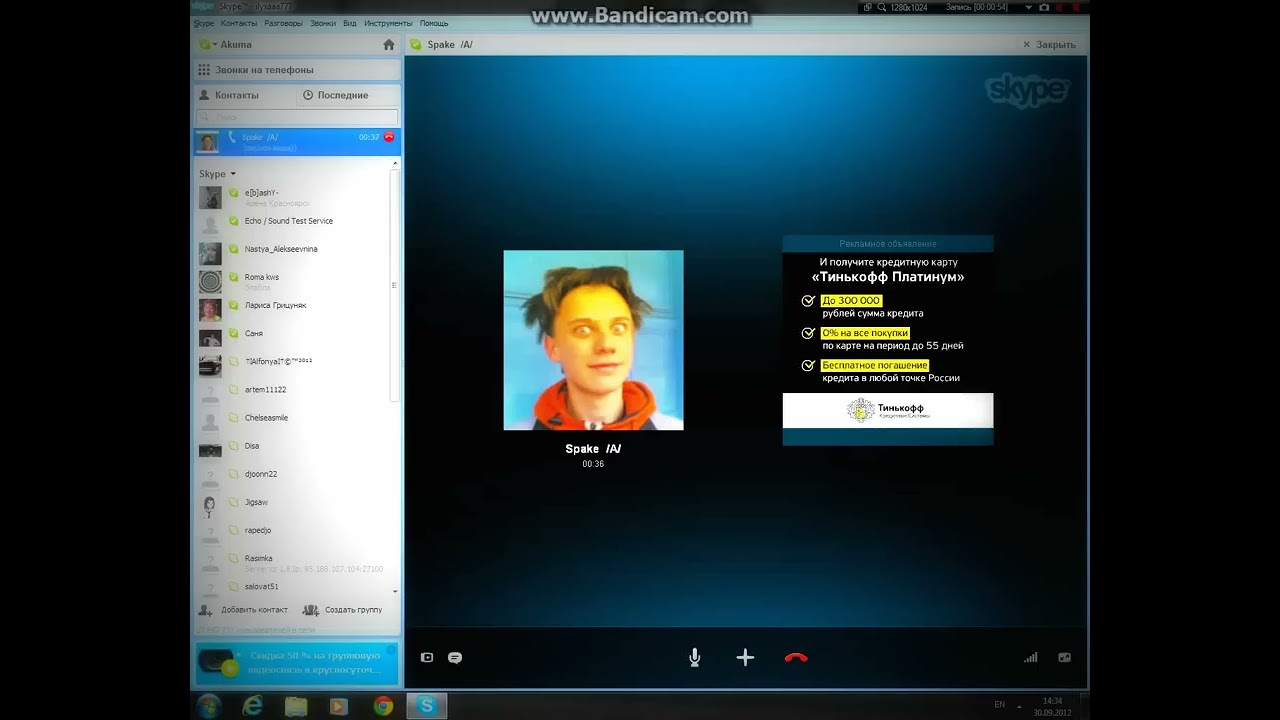Click the plus icon to add participants
The width and height of the screenshot is (1280, 720).
(745, 657)
